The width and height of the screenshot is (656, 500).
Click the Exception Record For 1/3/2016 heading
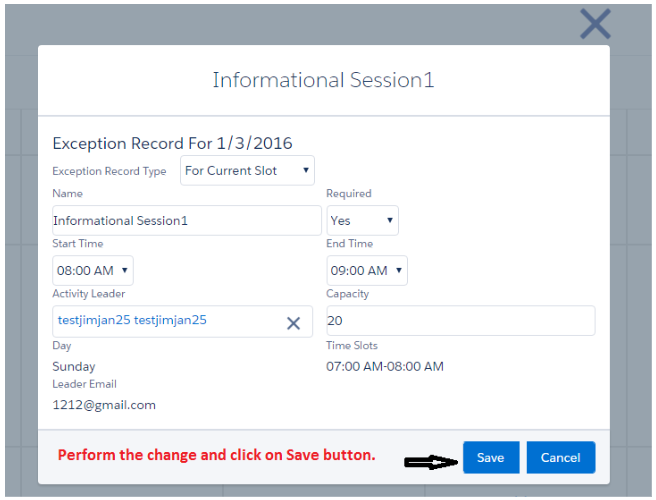[x=172, y=144]
